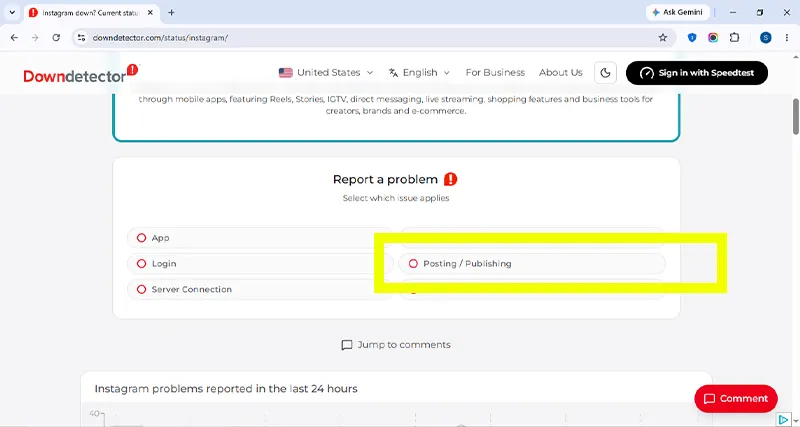The image size is (800, 427).
Task: Click 'Instagram problems reported in the last 24 hours' text
Action: [226, 389]
